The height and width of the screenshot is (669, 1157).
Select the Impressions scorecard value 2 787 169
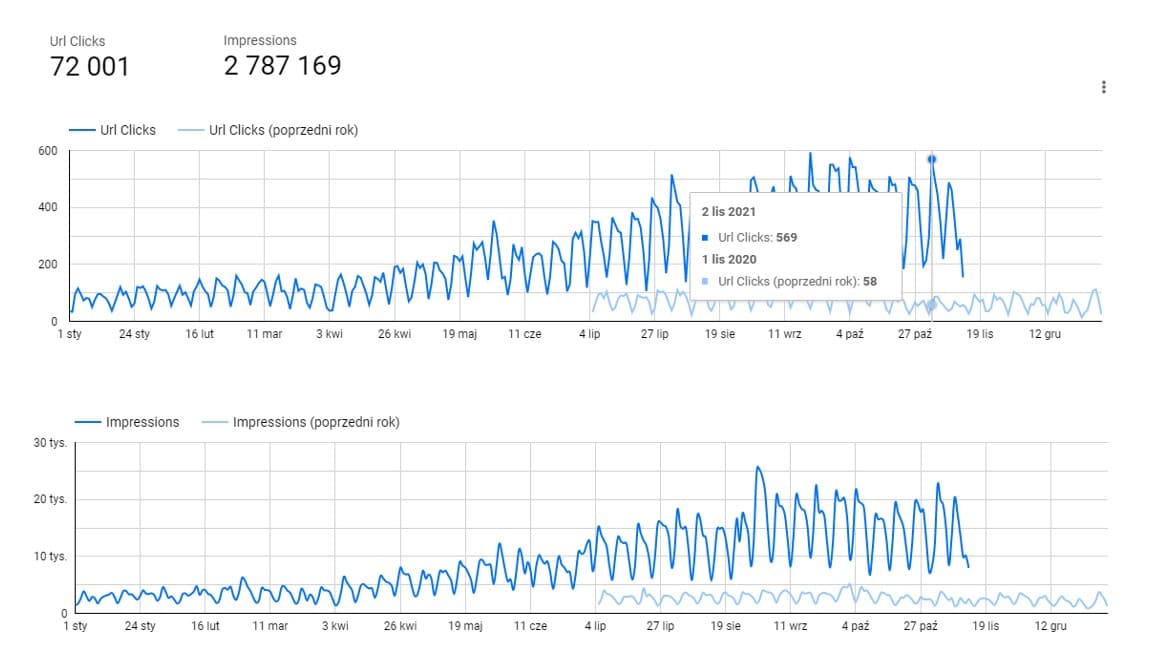pyautogui.click(x=282, y=66)
